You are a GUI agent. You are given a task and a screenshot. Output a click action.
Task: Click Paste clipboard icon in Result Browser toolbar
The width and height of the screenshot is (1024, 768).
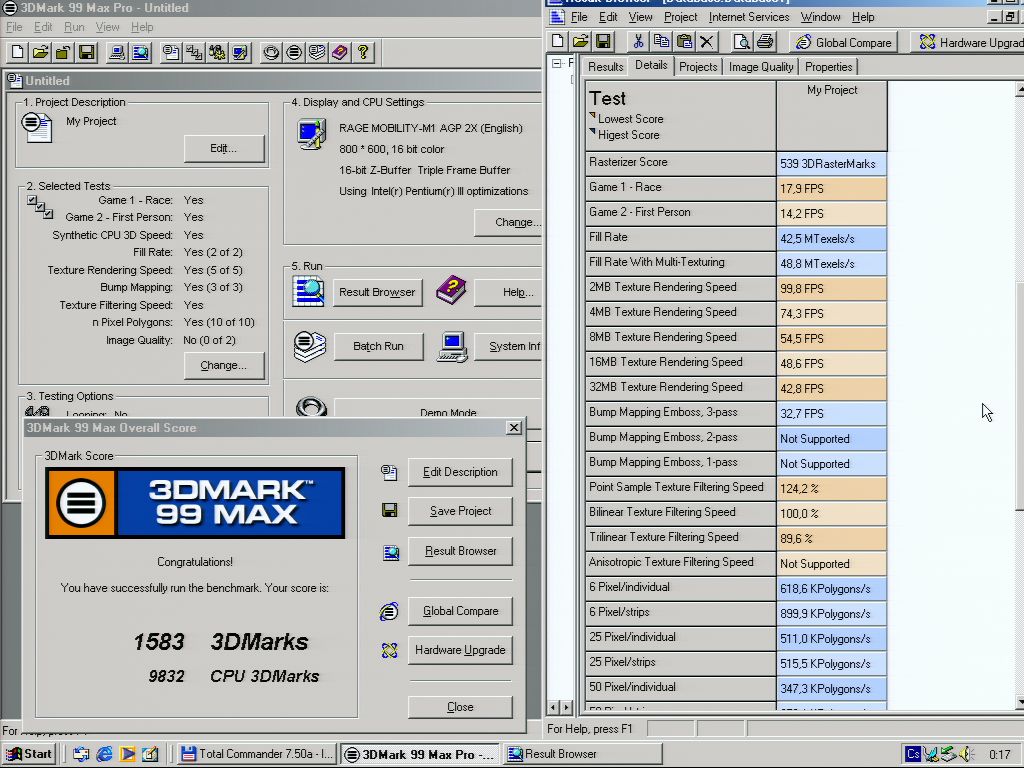[684, 42]
